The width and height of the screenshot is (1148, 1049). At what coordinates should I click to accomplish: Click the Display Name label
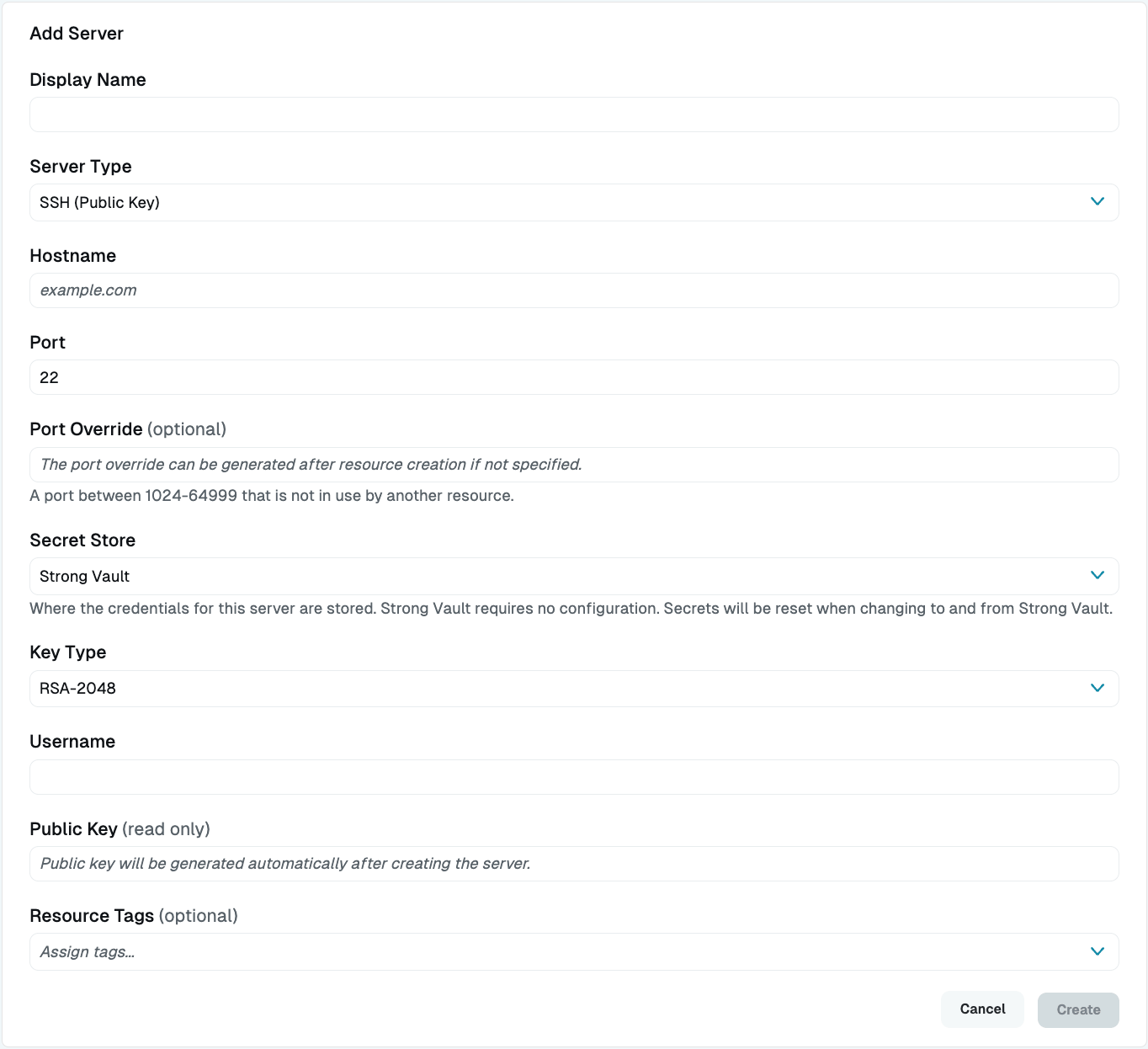(x=88, y=80)
